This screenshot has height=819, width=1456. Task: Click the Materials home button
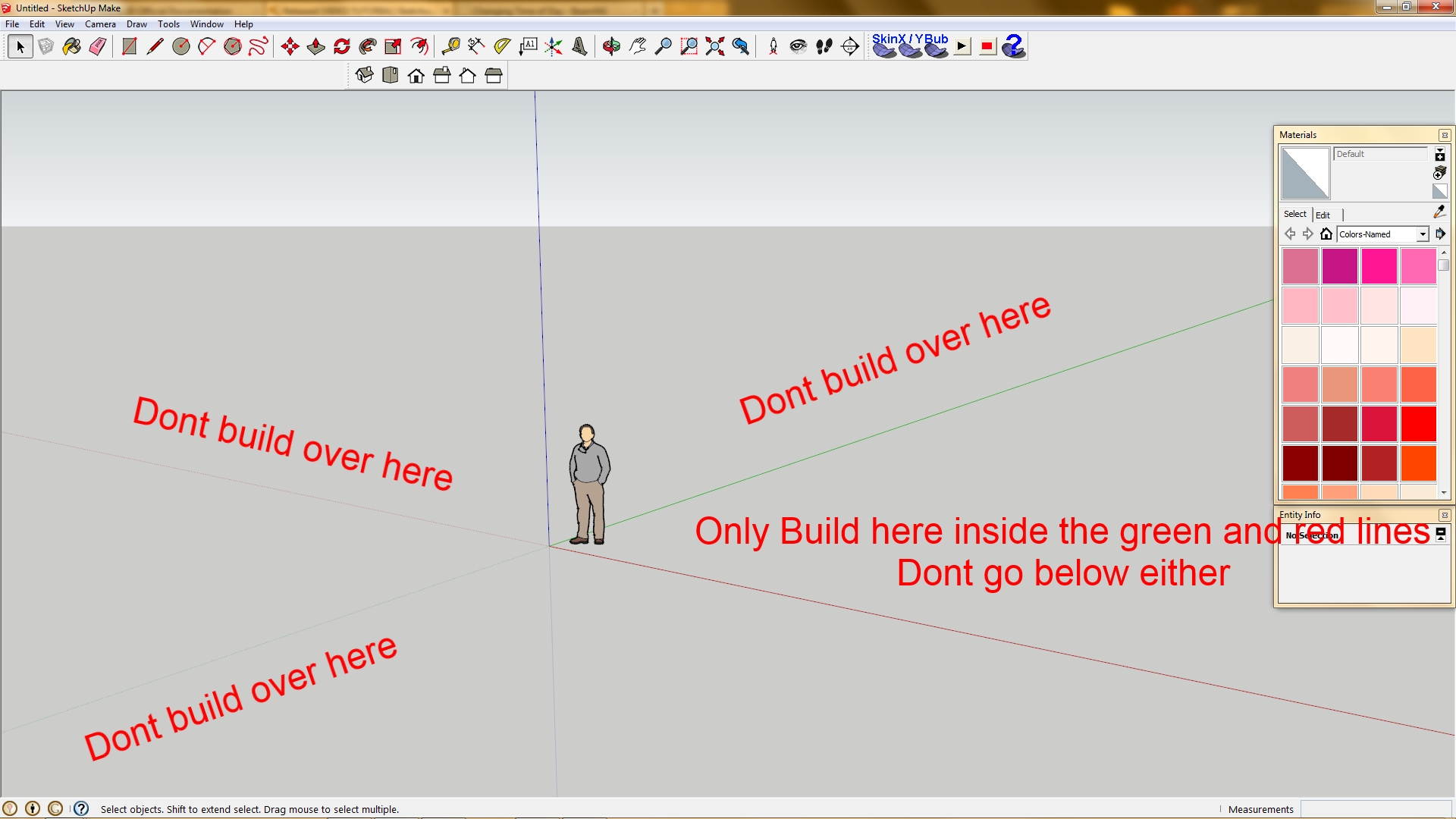point(1326,234)
